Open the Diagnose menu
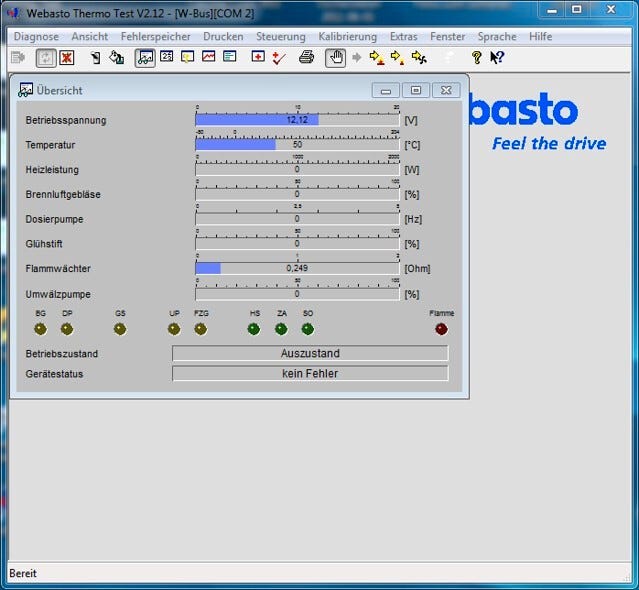 pyautogui.click(x=36, y=37)
